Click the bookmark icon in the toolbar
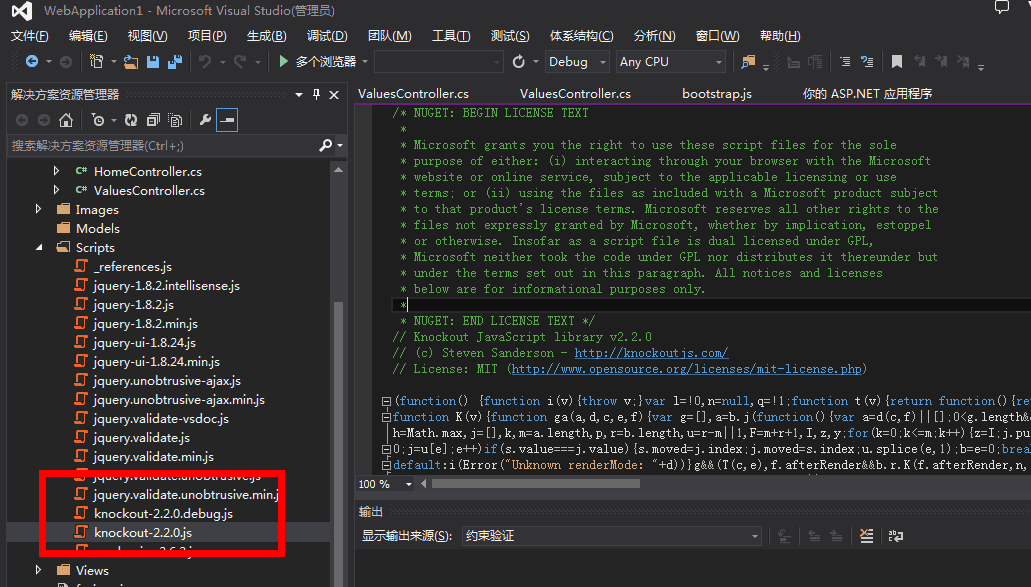The image size is (1031, 587). click(897, 62)
